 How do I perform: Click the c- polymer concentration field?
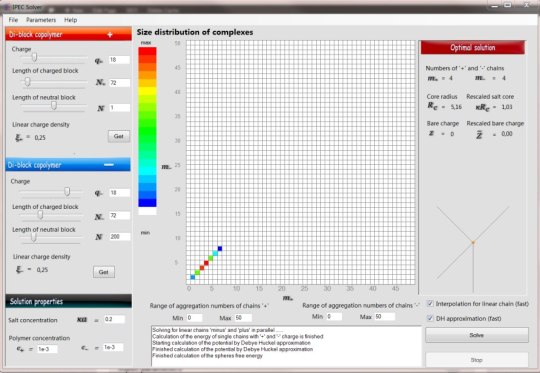click(113, 348)
